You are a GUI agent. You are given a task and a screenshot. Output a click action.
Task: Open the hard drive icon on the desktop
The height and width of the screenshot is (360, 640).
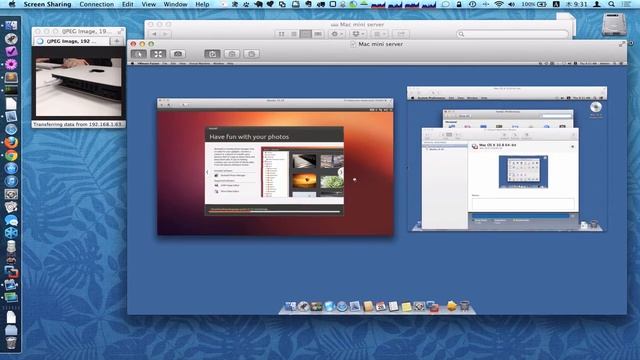613,24
